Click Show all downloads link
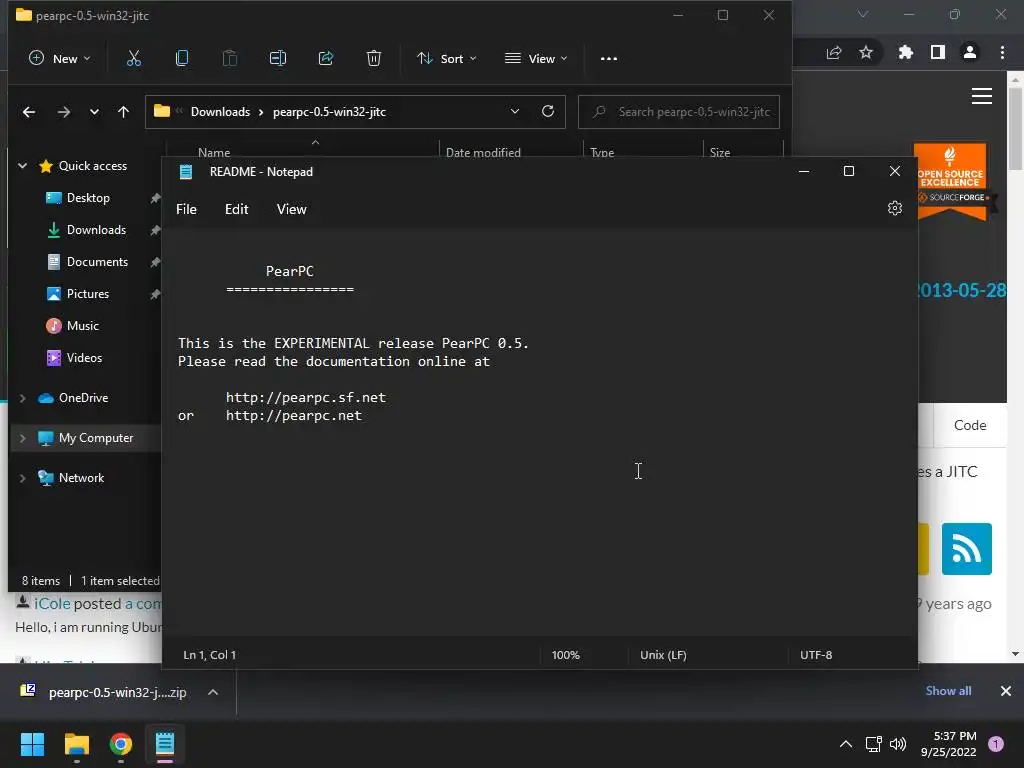 948,691
